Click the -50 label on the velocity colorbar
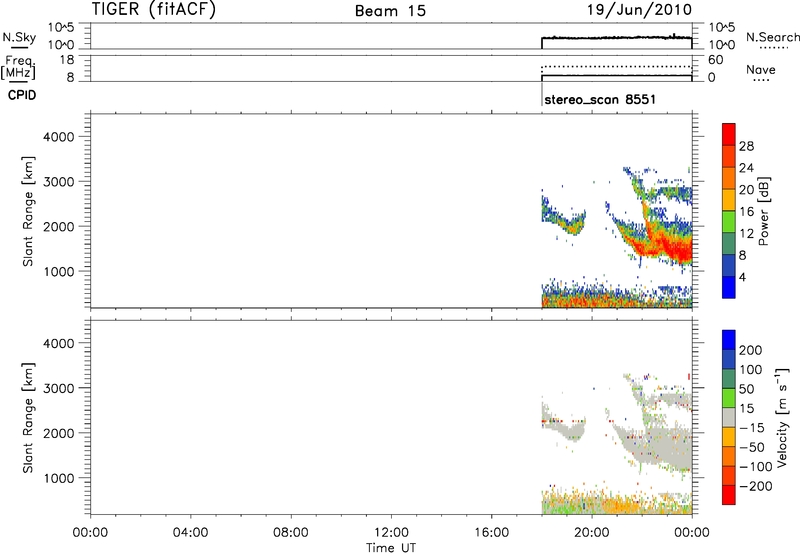 (752, 448)
